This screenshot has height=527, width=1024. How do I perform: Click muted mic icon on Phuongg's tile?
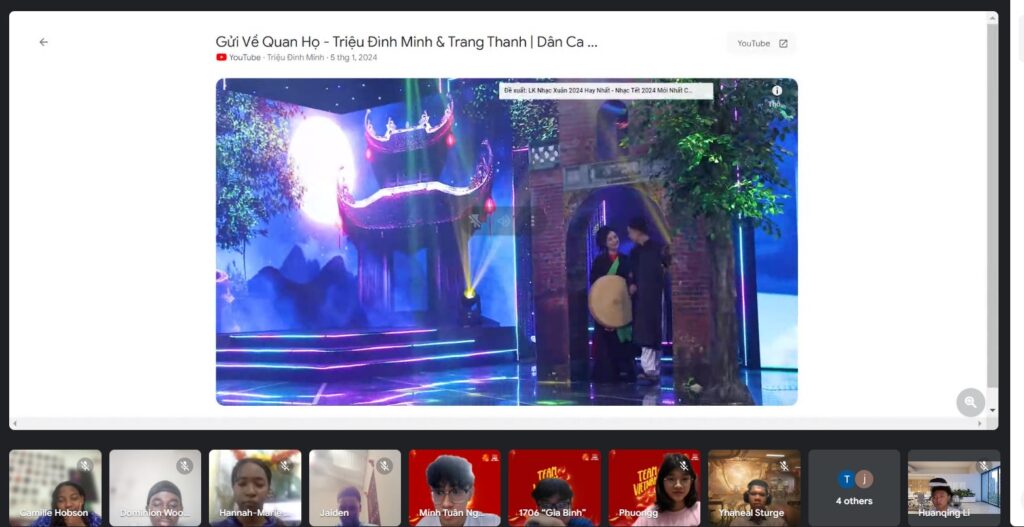(x=684, y=466)
